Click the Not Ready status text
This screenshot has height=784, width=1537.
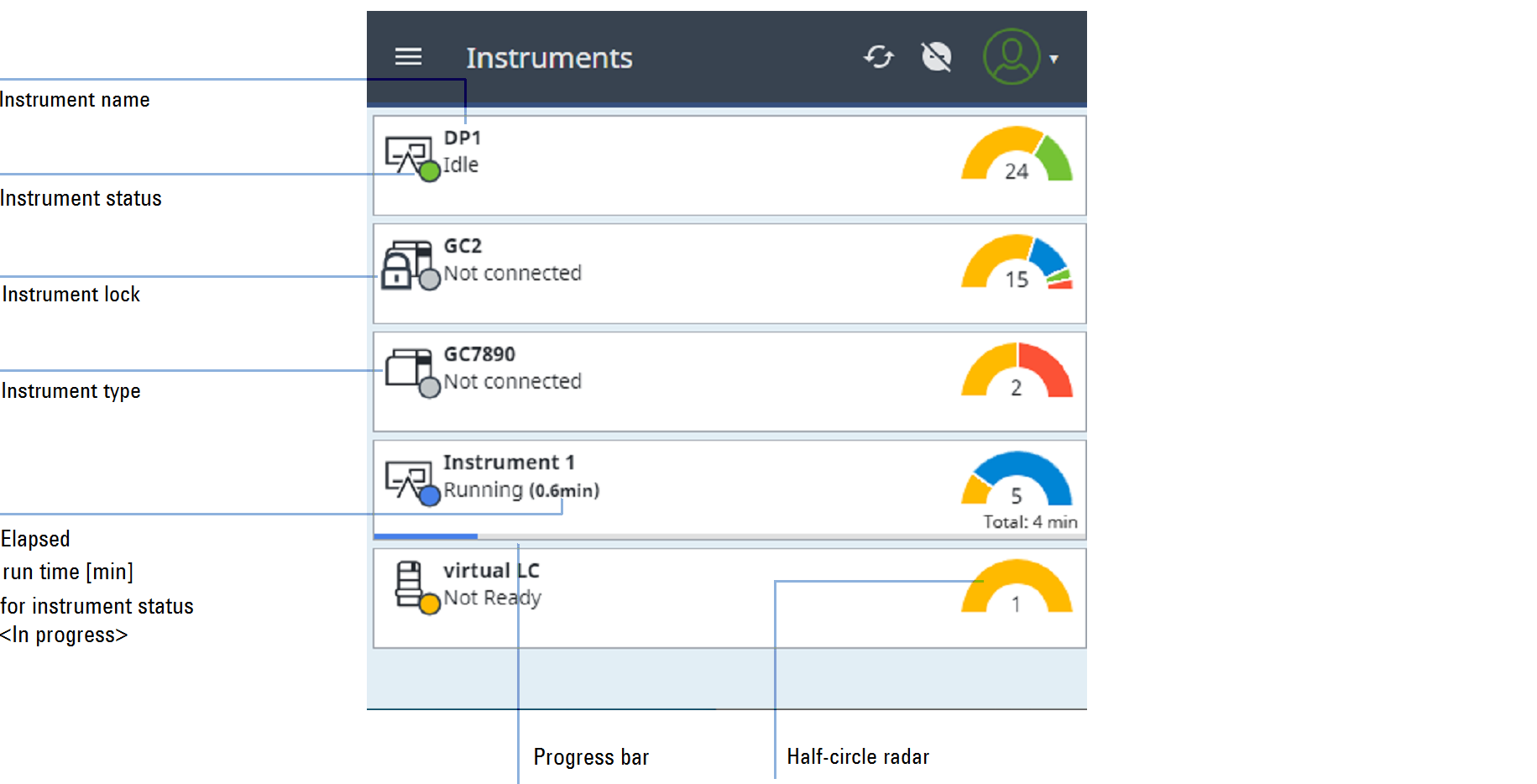(492, 598)
